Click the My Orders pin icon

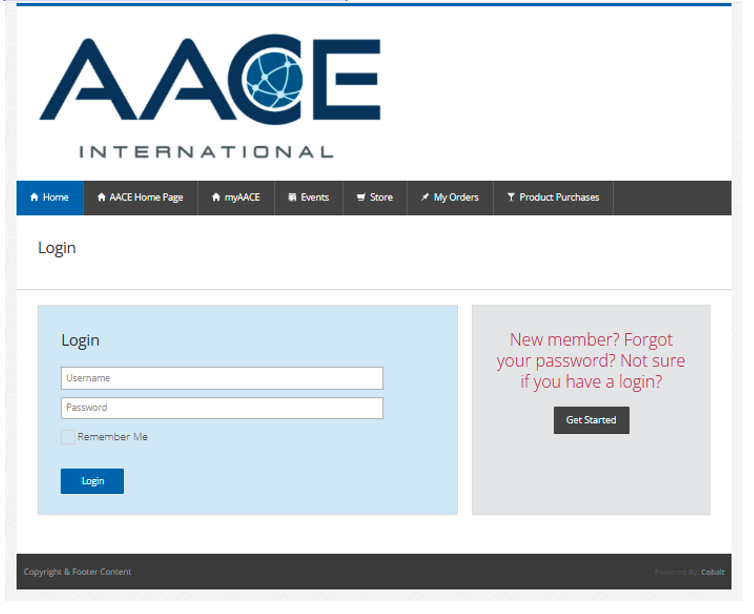tap(425, 198)
